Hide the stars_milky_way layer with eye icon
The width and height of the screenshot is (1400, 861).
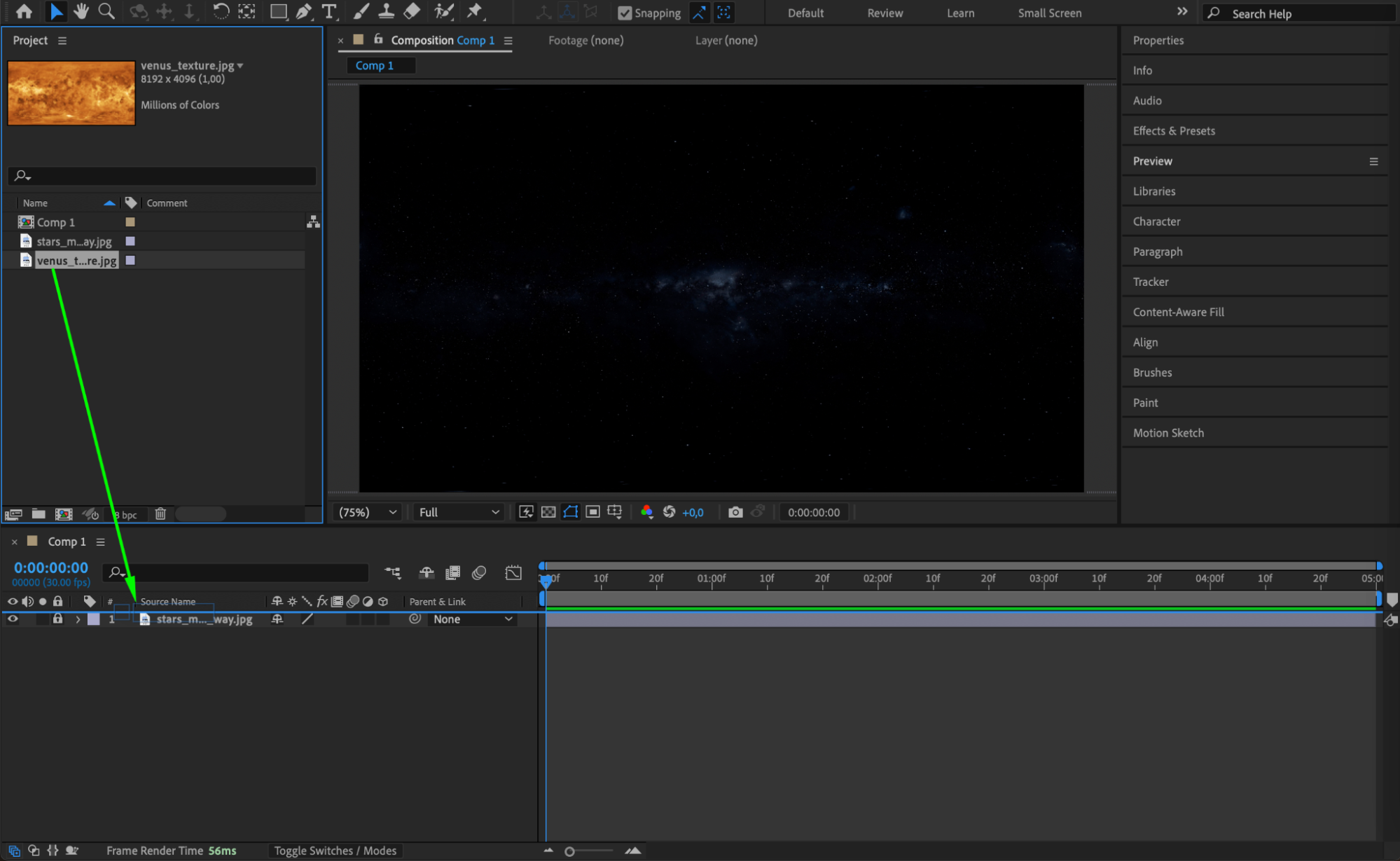click(x=13, y=619)
